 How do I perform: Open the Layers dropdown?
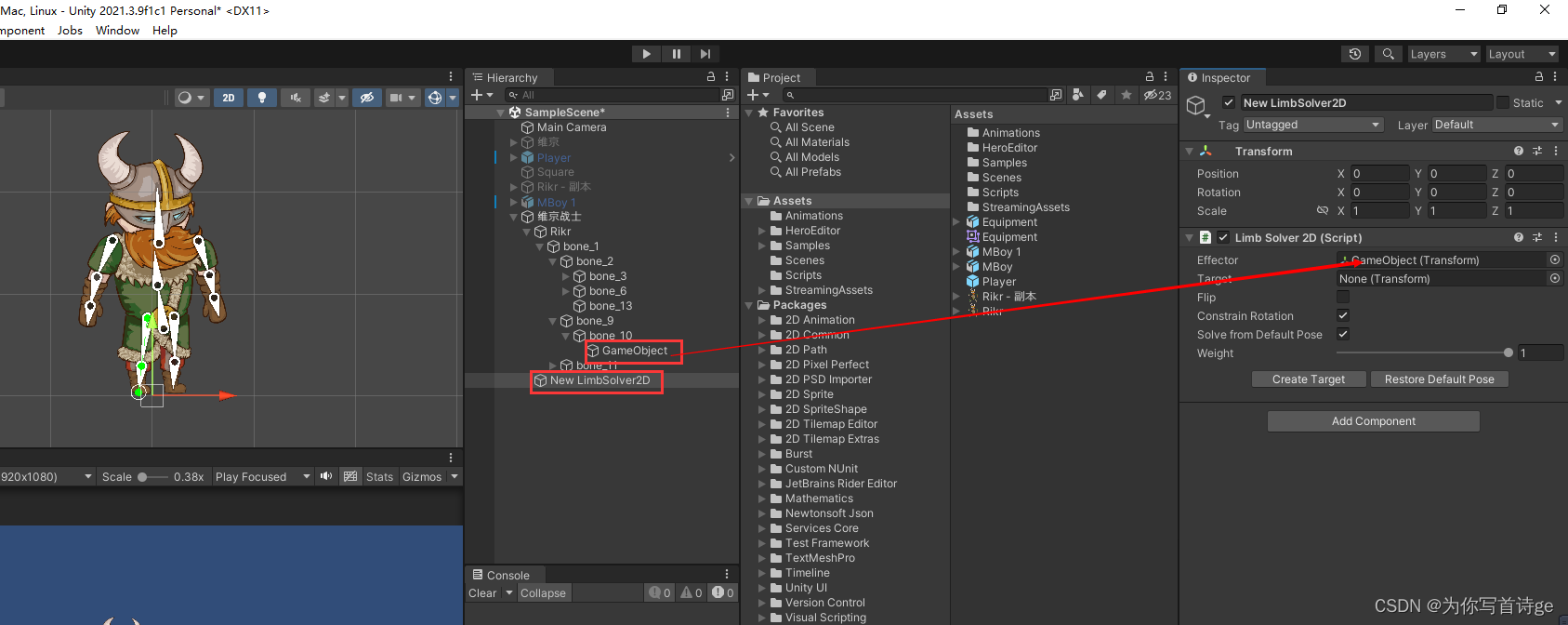coord(1443,54)
